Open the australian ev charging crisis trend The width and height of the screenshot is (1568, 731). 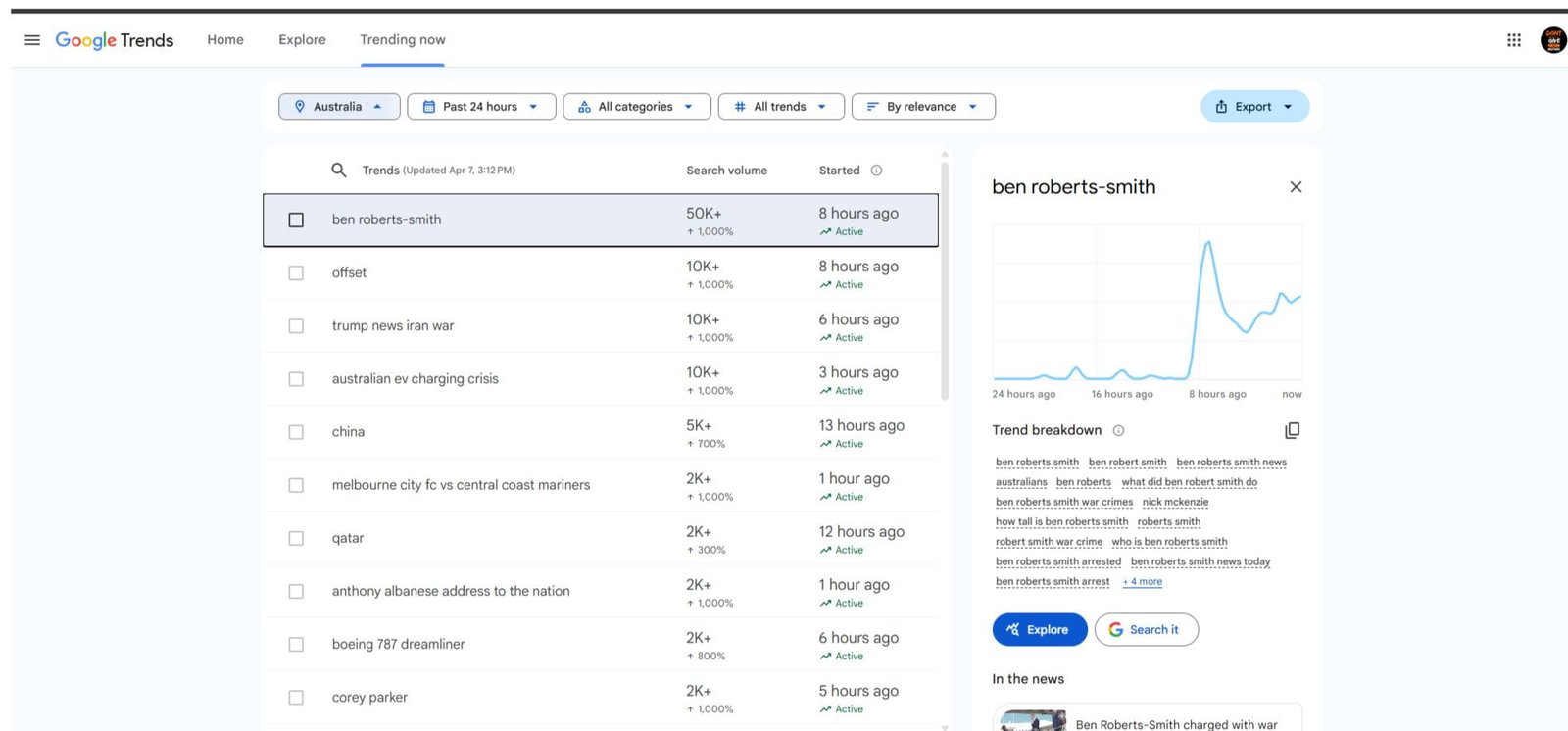pos(601,379)
